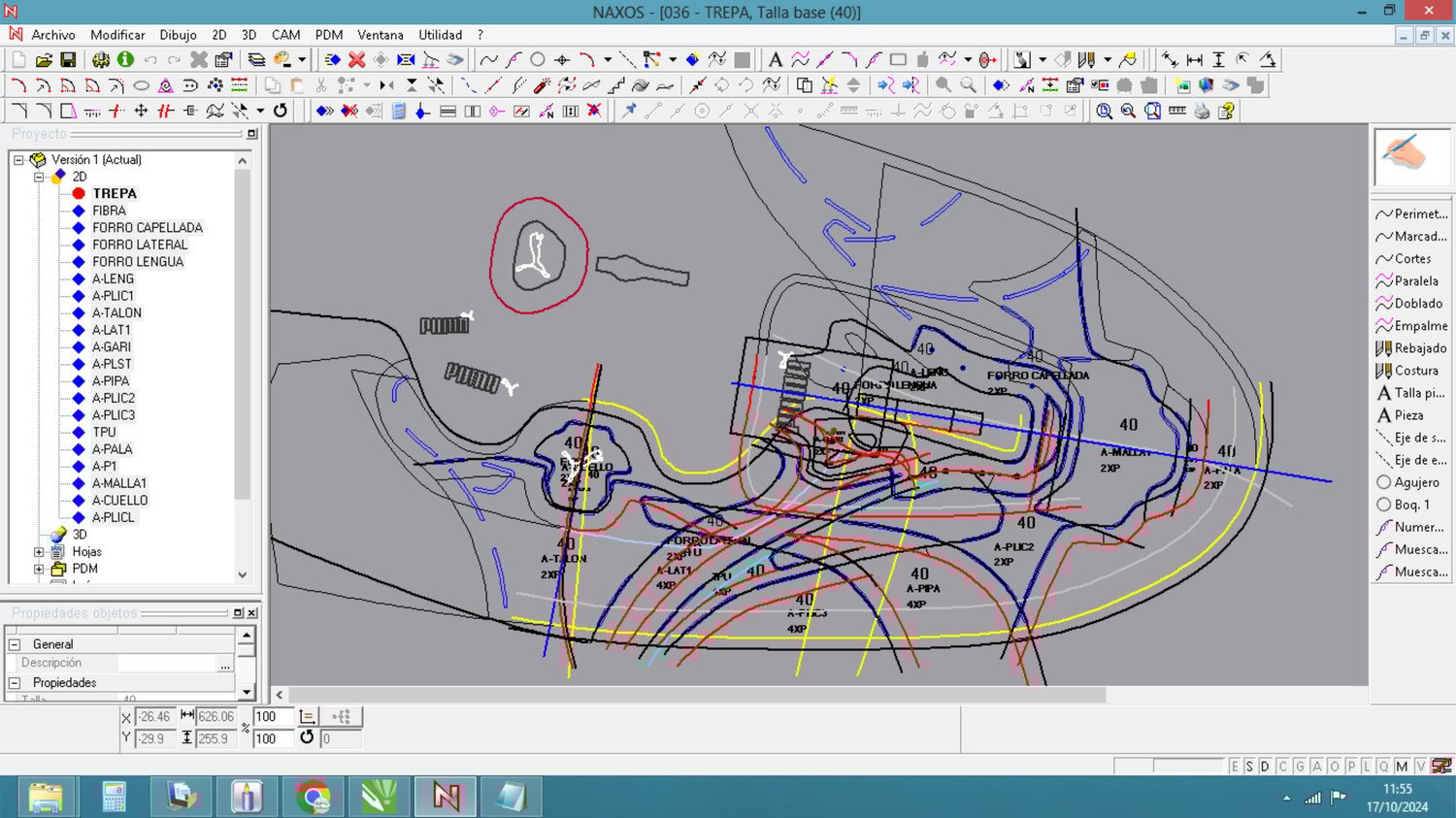Expand the Hojas tree node
The height and width of the screenshot is (818, 1456).
click(39, 552)
